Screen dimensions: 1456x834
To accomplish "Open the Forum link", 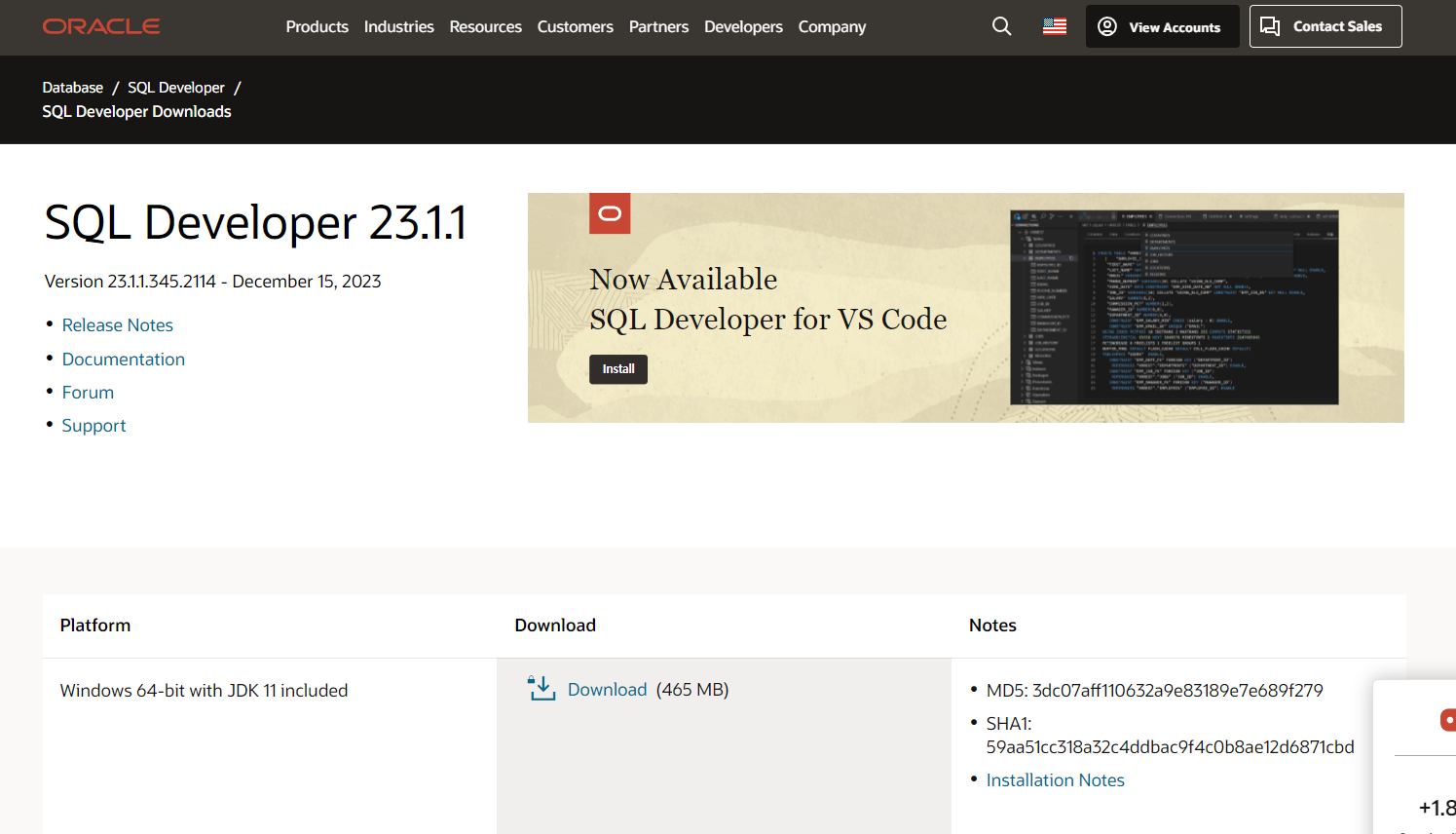I will [88, 393].
